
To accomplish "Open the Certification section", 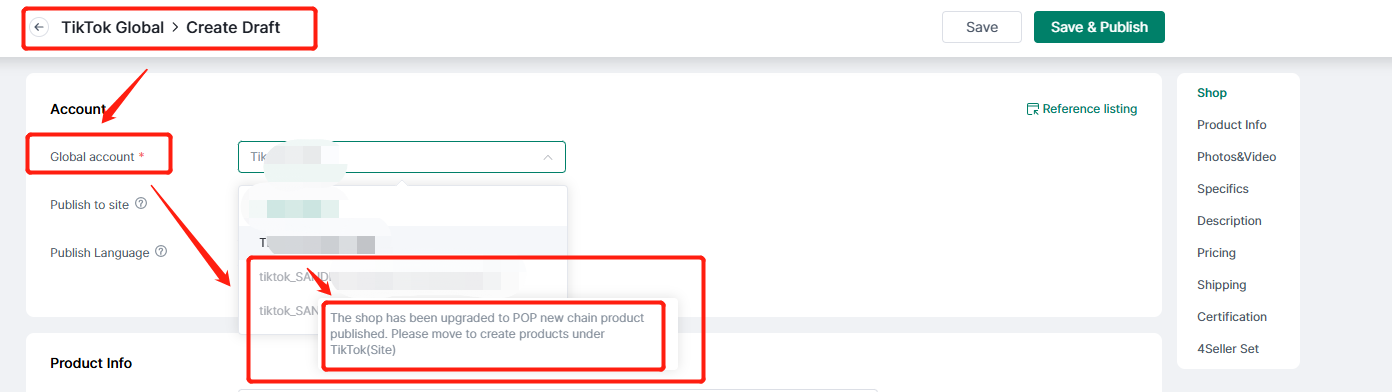I will (1232, 317).
